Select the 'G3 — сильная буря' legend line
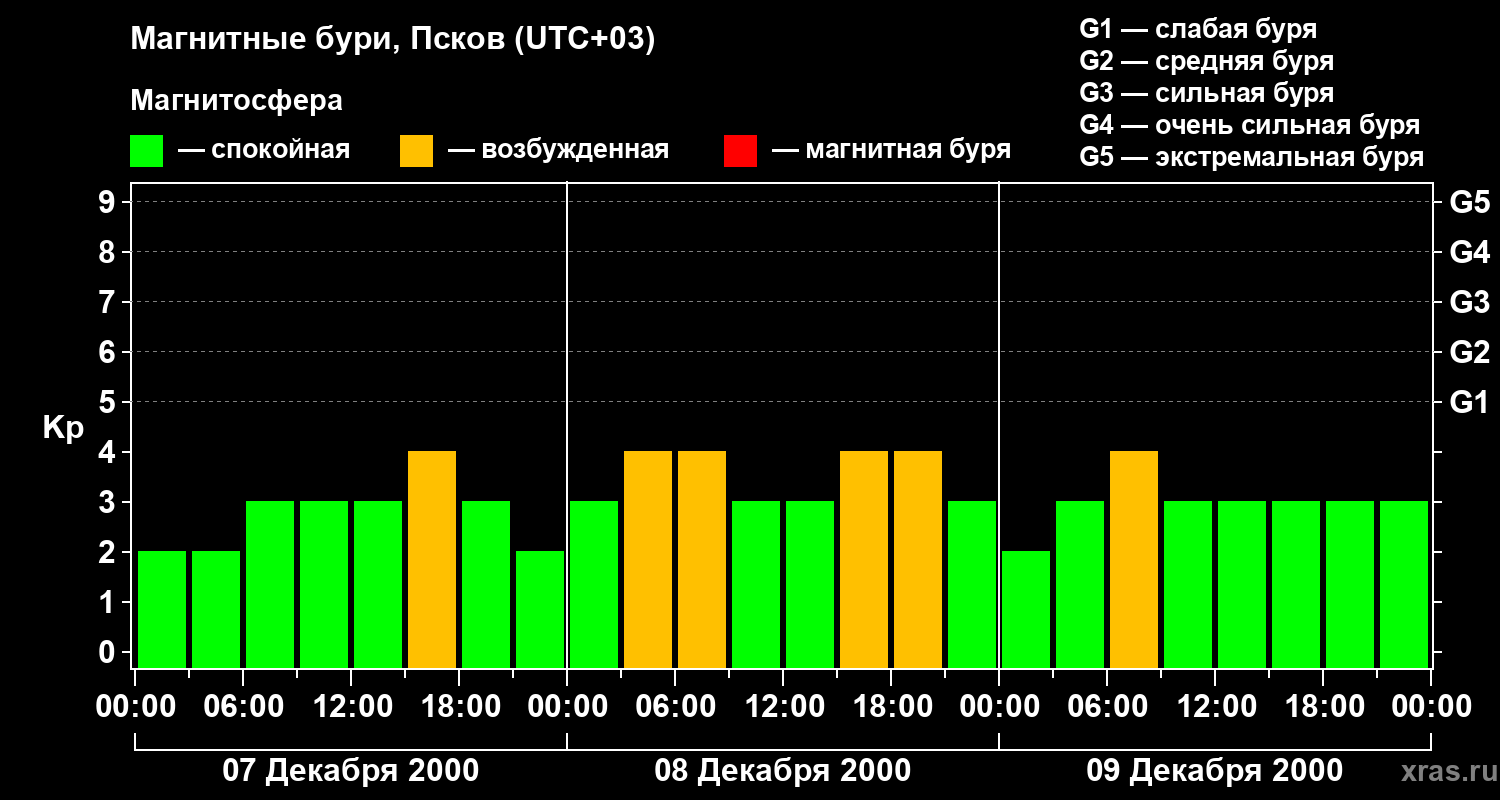The image size is (1500, 800). pos(1207,93)
